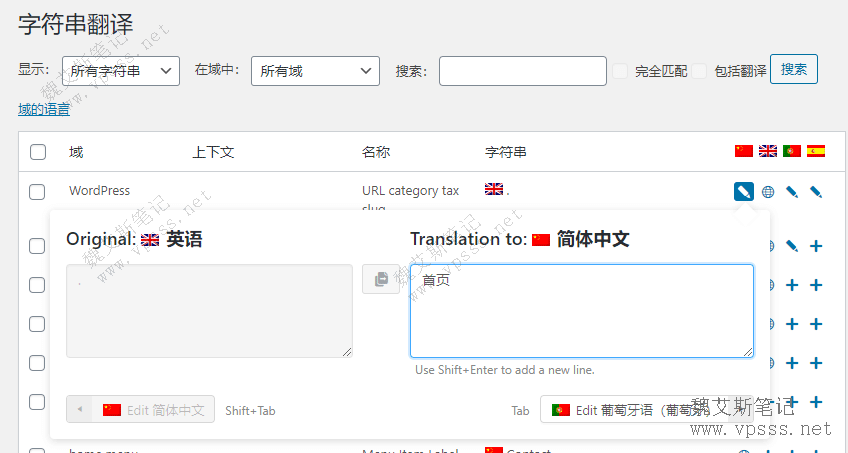
Task: Click the globe icon in WordPress row
Action: pos(768,191)
